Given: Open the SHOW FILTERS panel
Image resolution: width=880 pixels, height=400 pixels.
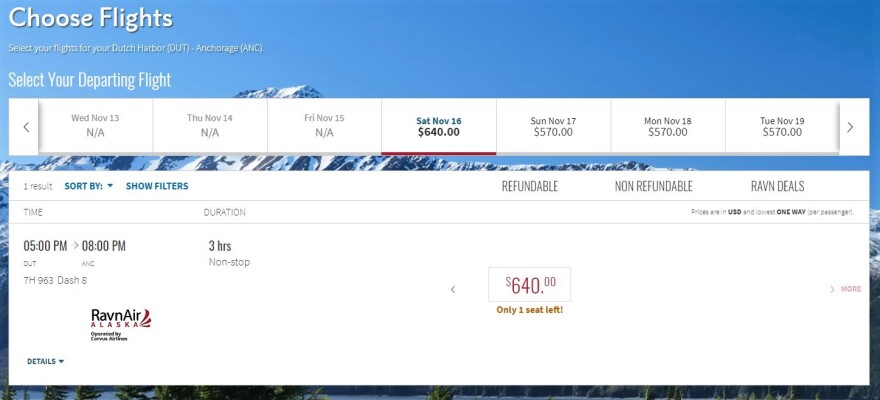Looking at the screenshot, I should point(157,186).
